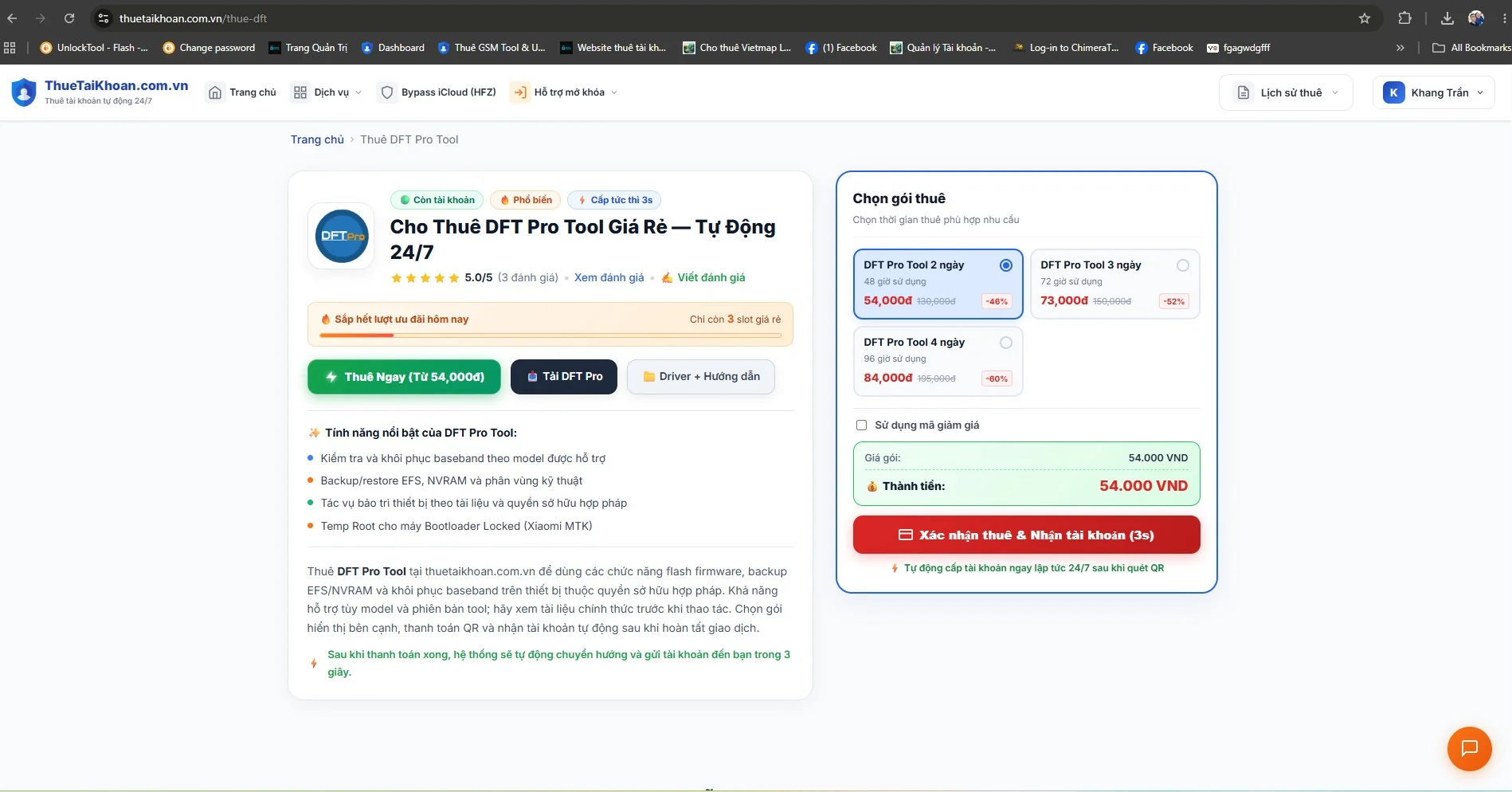This screenshot has height=792, width=1512.
Task: Expand the Dịch vụ dropdown menu
Action: 327,92
